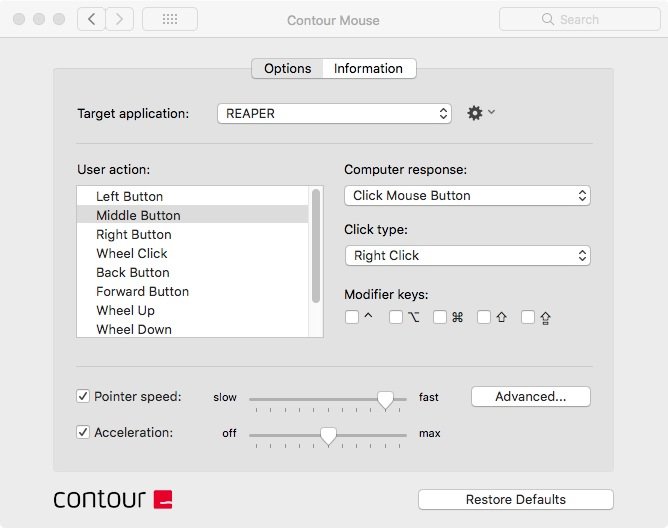Show all preferences grid button
668x528 pixels.
170,19
